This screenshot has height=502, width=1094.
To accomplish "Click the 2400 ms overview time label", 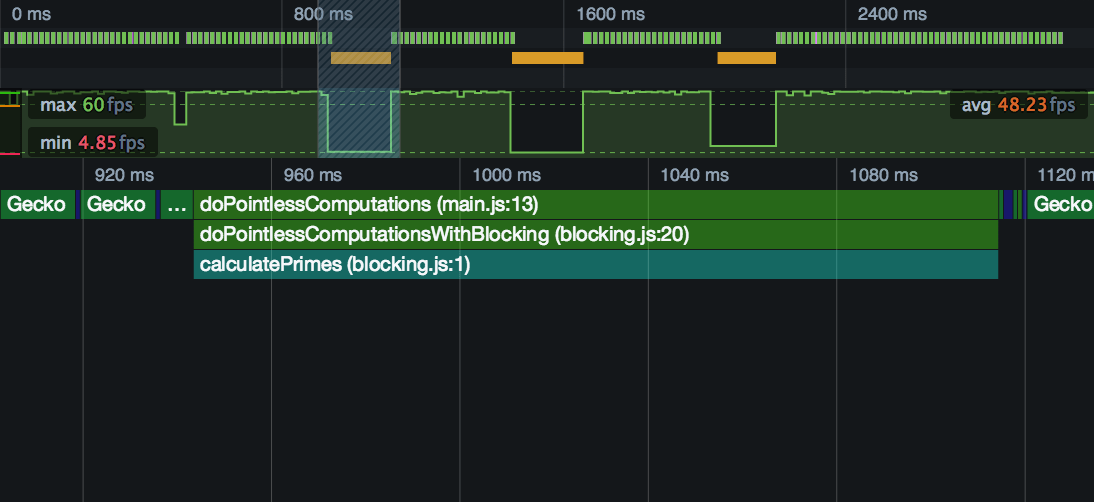I will coord(892,15).
